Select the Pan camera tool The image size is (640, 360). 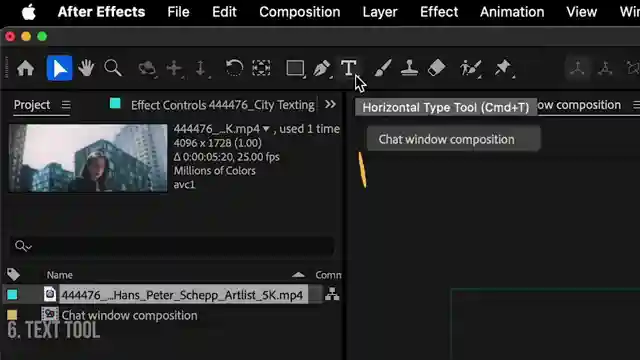(174, 68)
